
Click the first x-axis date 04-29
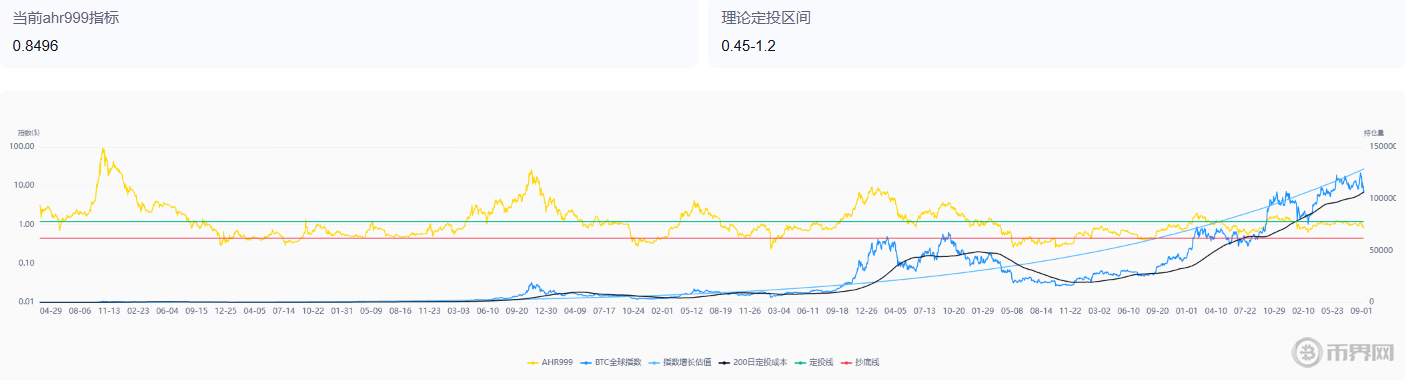(51, 311)
